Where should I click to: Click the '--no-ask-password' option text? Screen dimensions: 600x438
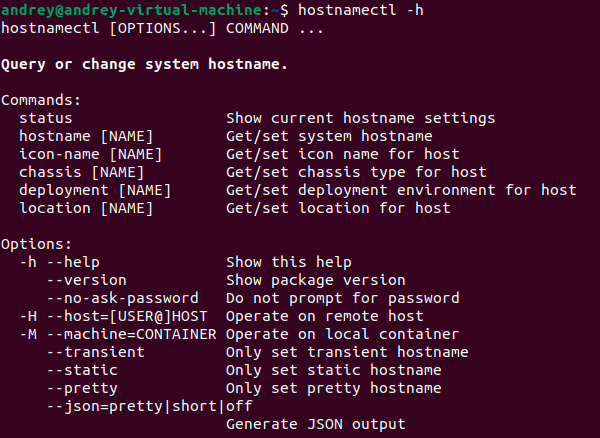pos(122,298)
